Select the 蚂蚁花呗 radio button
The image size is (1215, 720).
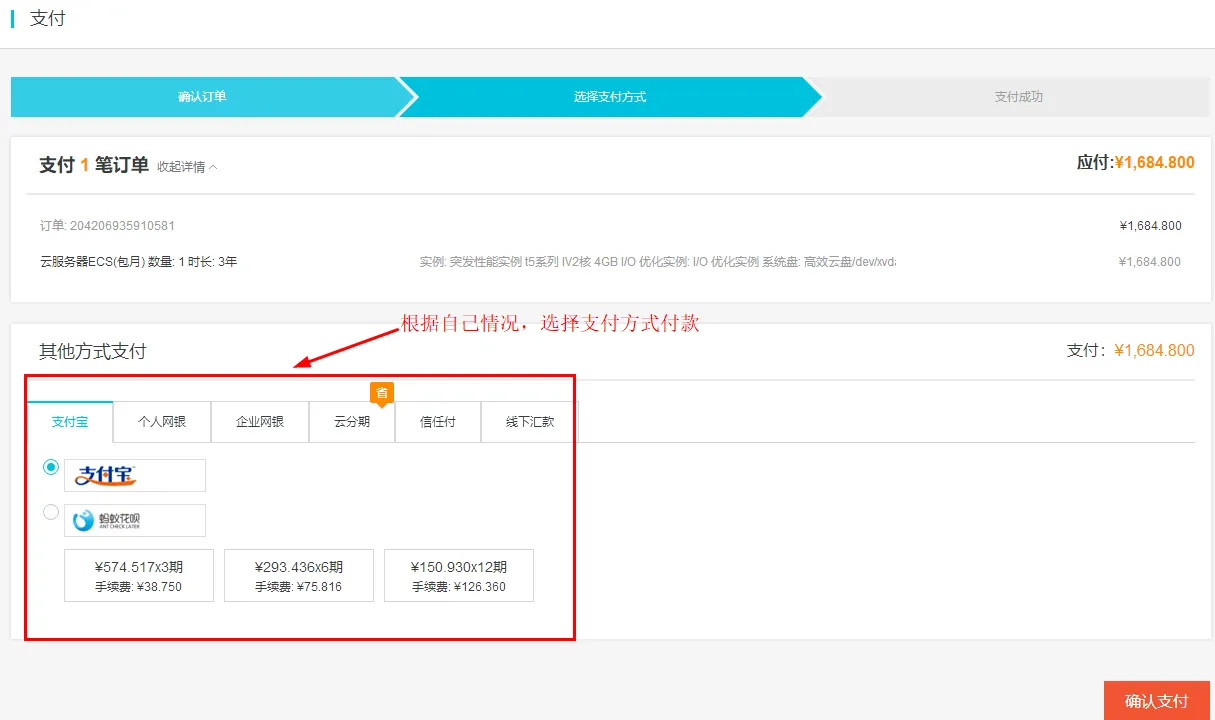[x=51, y=512]
